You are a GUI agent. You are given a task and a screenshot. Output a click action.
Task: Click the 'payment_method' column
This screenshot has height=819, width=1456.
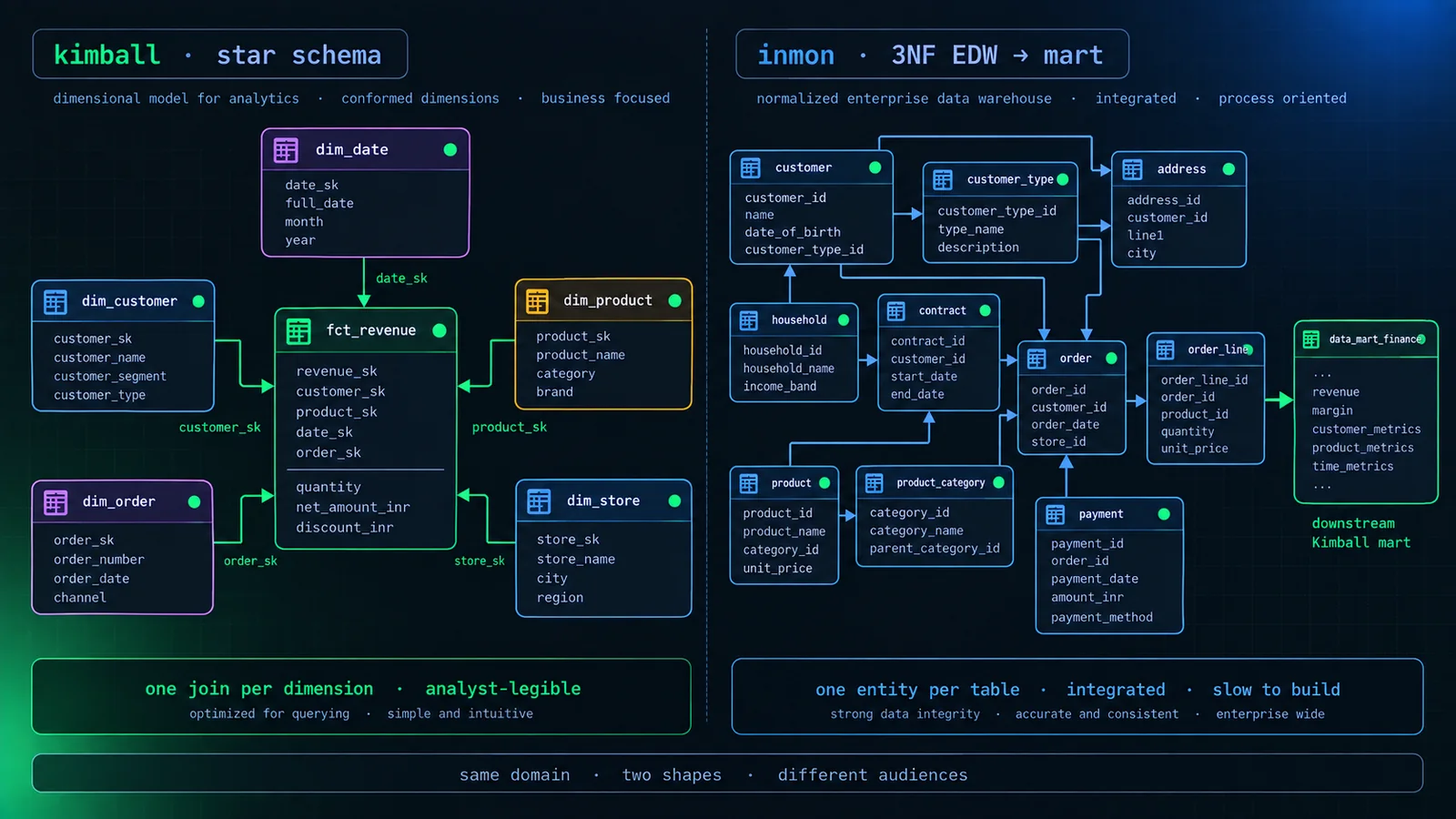click(x=1102, y=618)
